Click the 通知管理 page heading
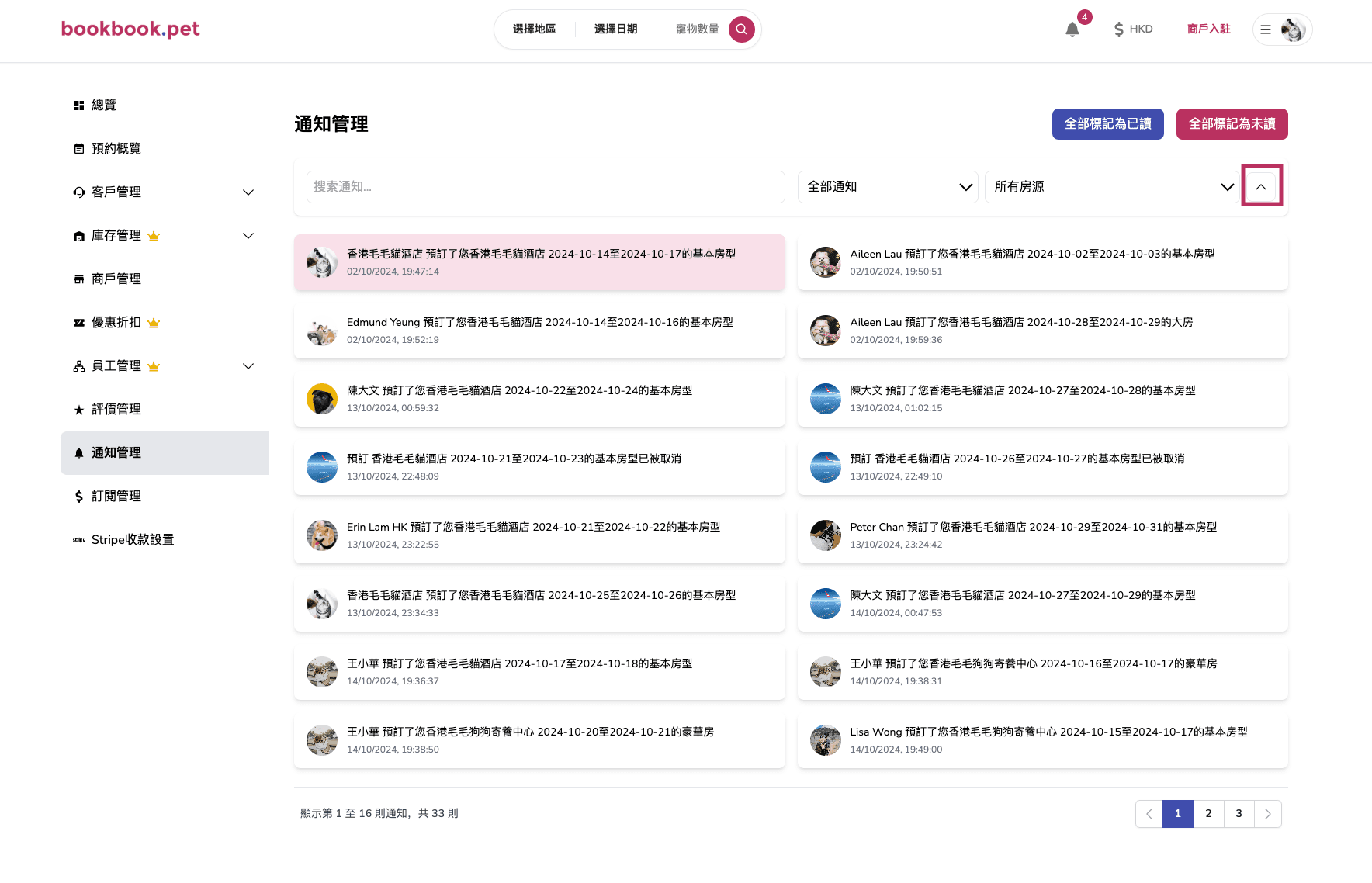 (331, 124)
